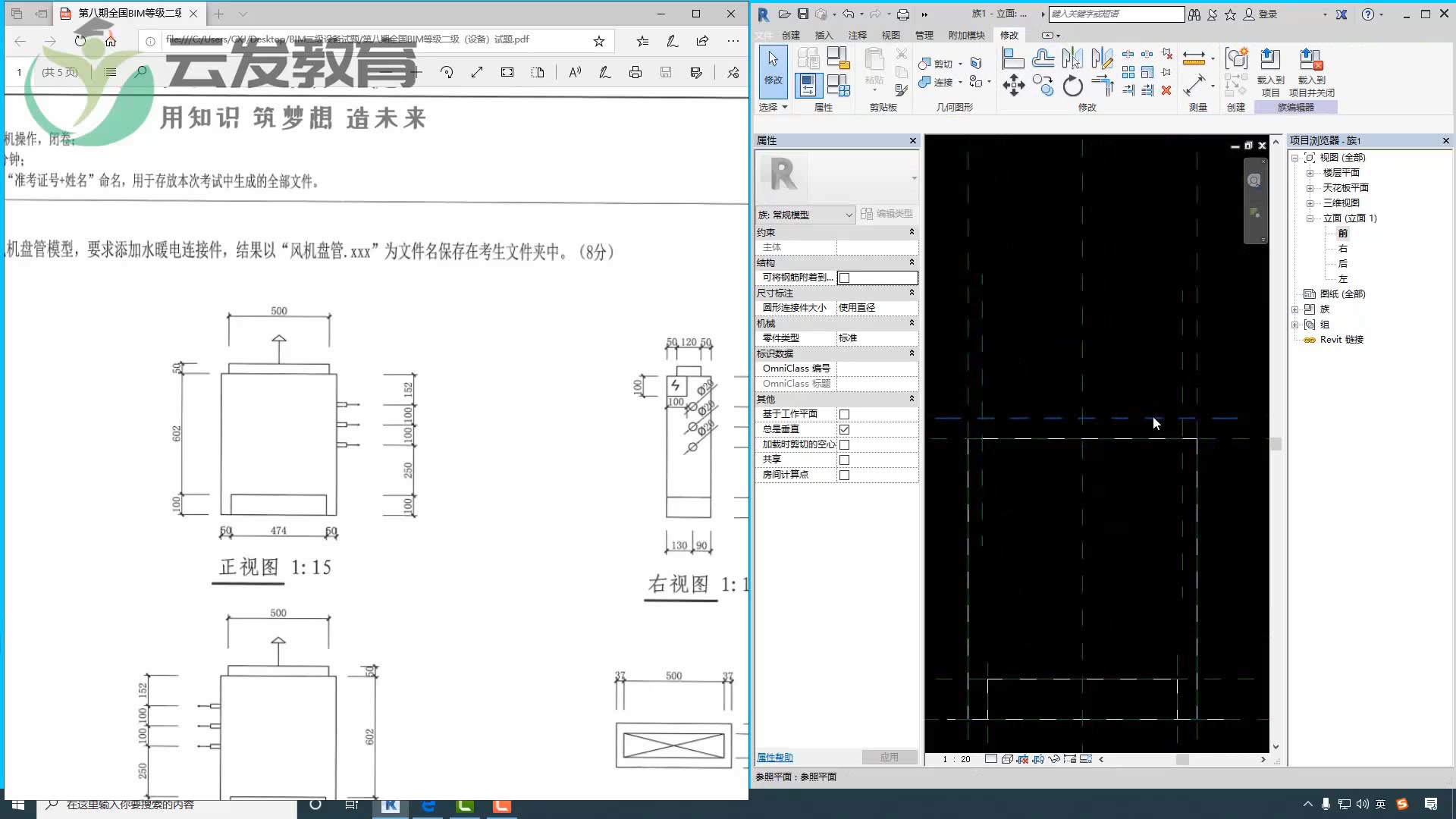The height and width of the screenshot is (819, 1456).
Task: Switch to the 插入 ribbon tab
Action: pyautogui.click(x=824, y=35)
